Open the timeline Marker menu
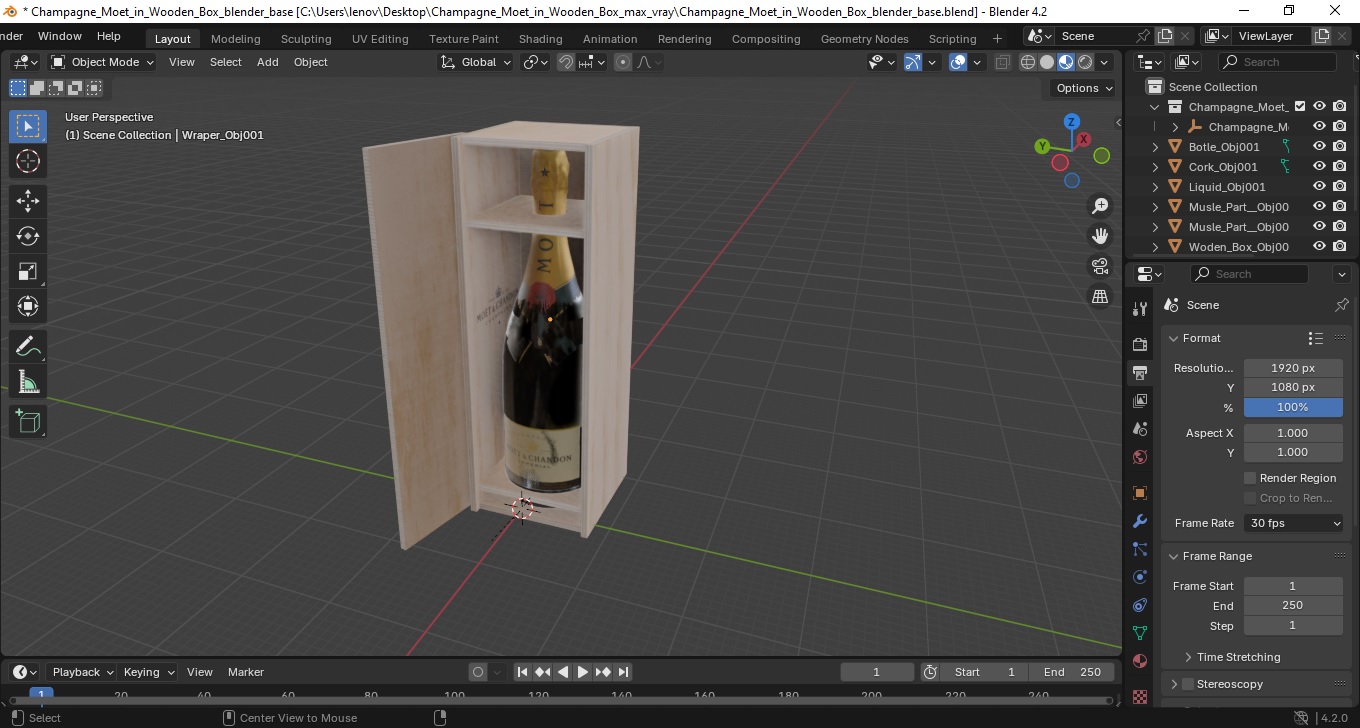Viewport: 1360px width, 728px height. 245,672
